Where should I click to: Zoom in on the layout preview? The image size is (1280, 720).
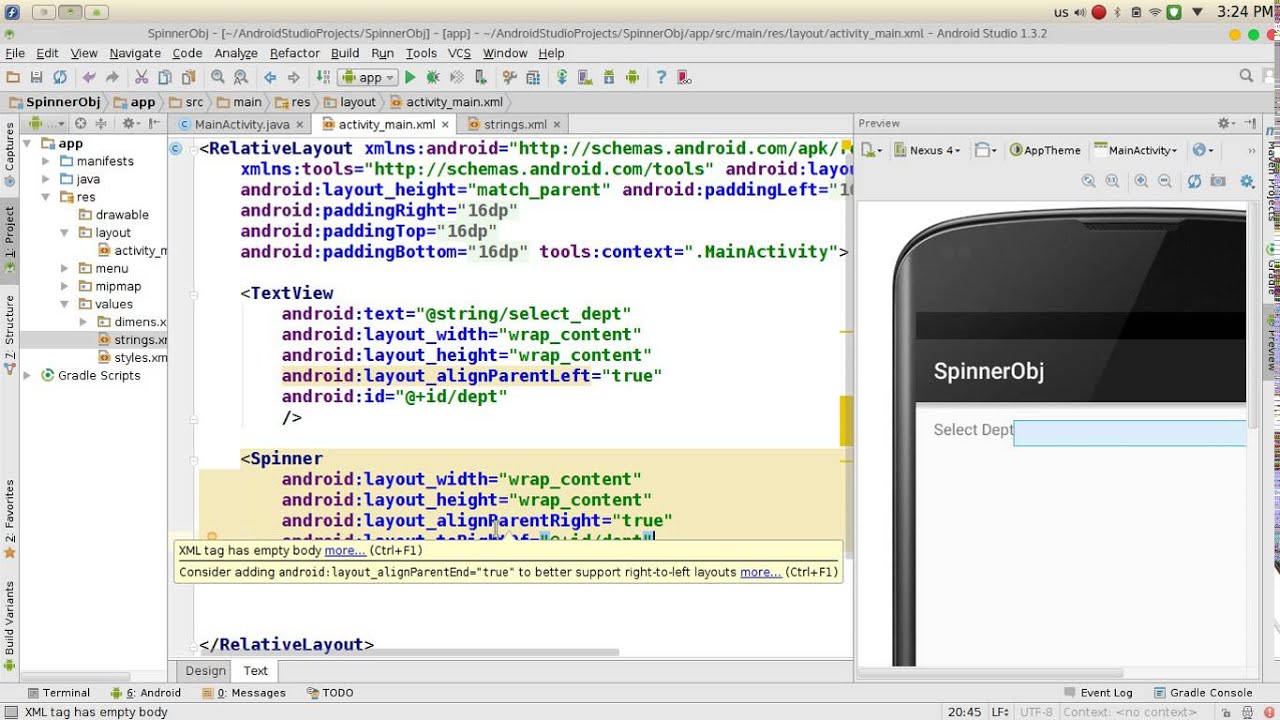(x=1141, y=181)
